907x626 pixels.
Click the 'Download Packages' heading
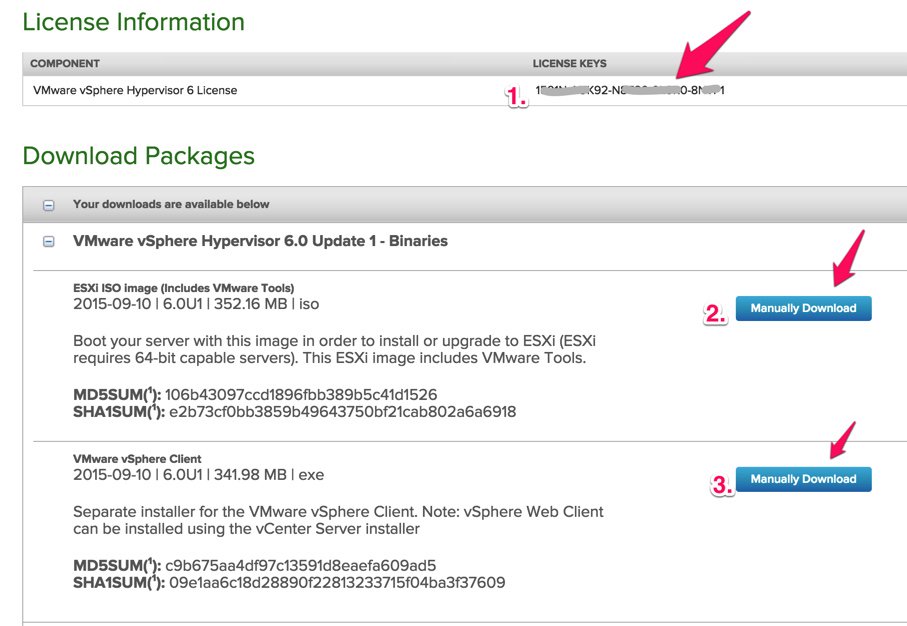point(139,156)
